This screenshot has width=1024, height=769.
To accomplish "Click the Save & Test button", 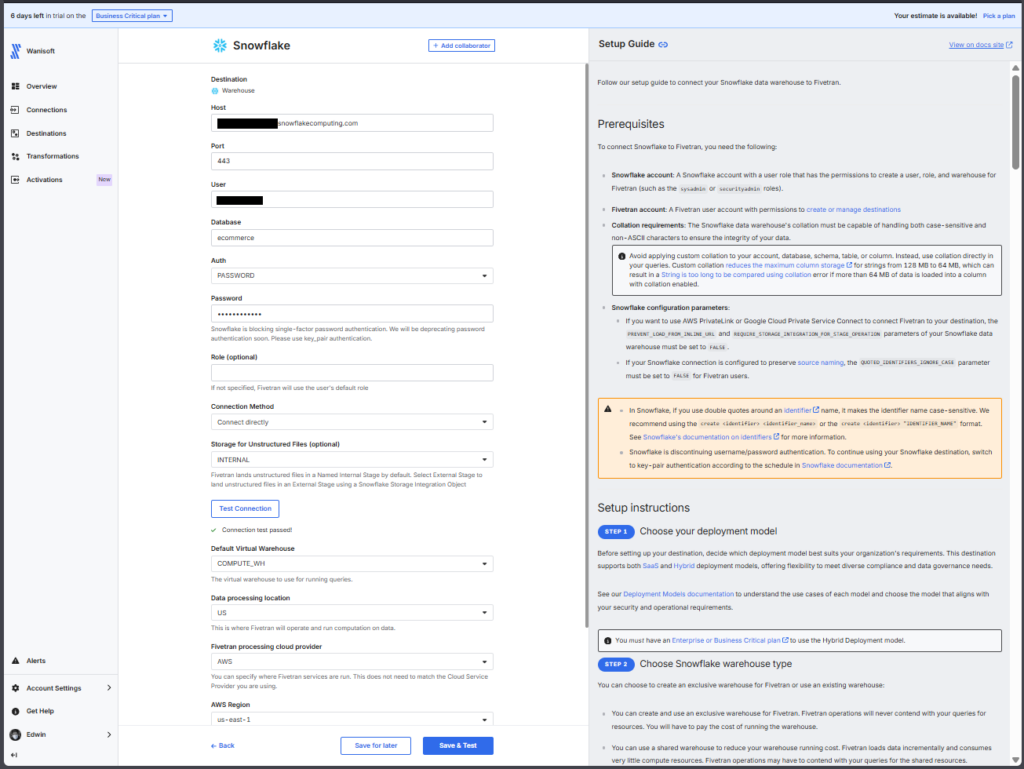I will [x=458, y=745].
